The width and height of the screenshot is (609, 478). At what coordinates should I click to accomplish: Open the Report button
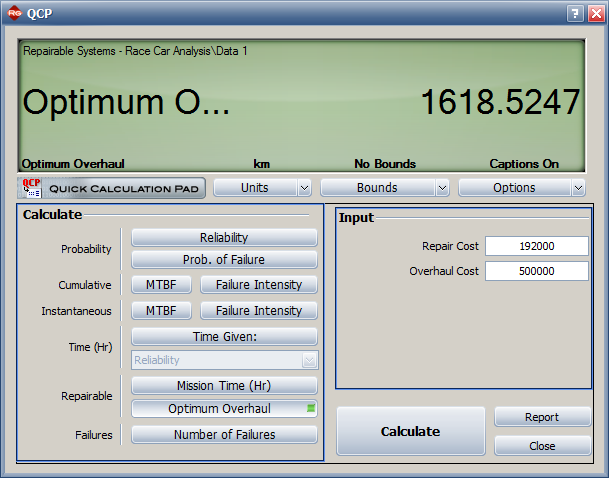point(542,417)
